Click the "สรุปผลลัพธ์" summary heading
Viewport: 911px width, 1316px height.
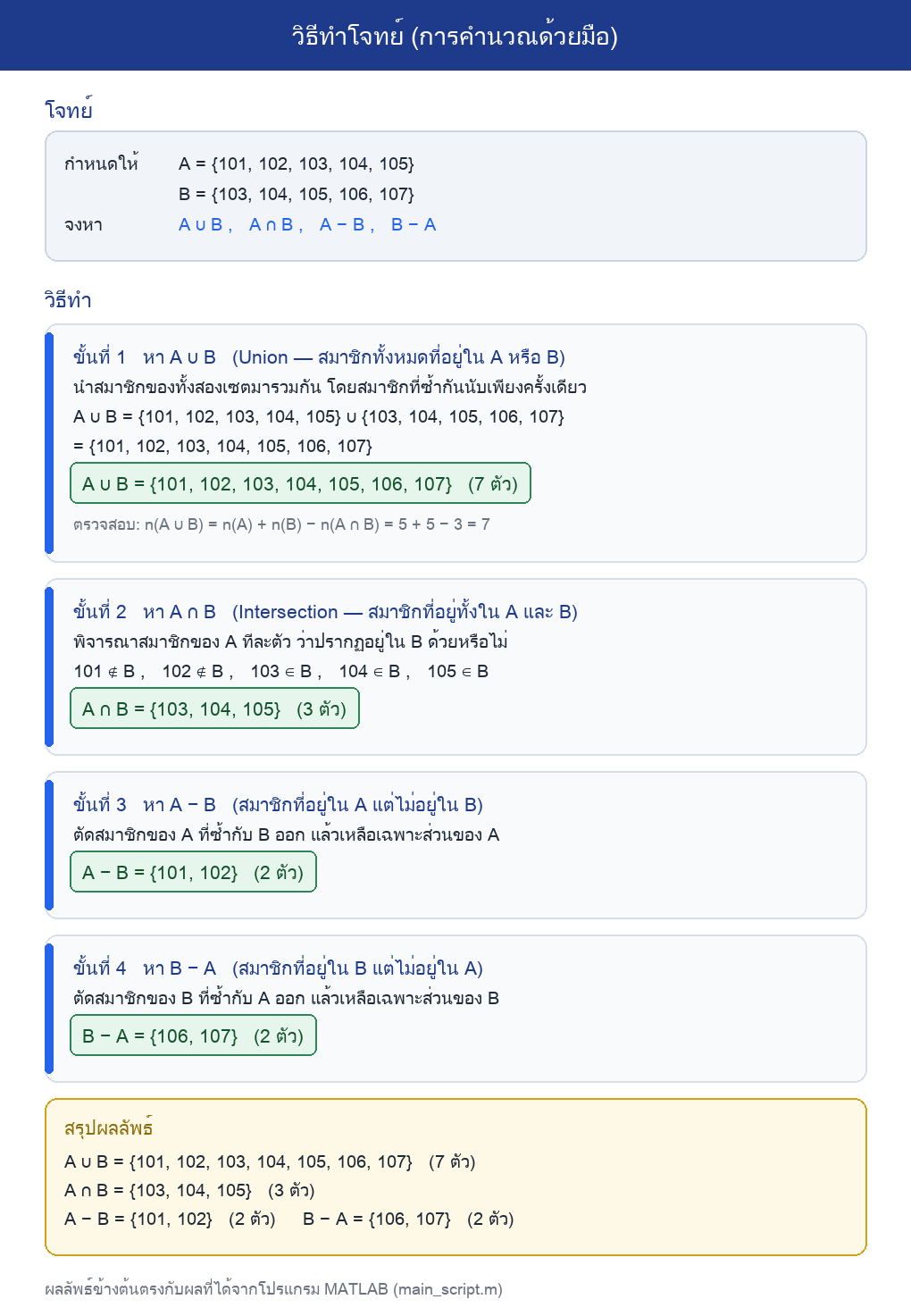point(108,1127)
